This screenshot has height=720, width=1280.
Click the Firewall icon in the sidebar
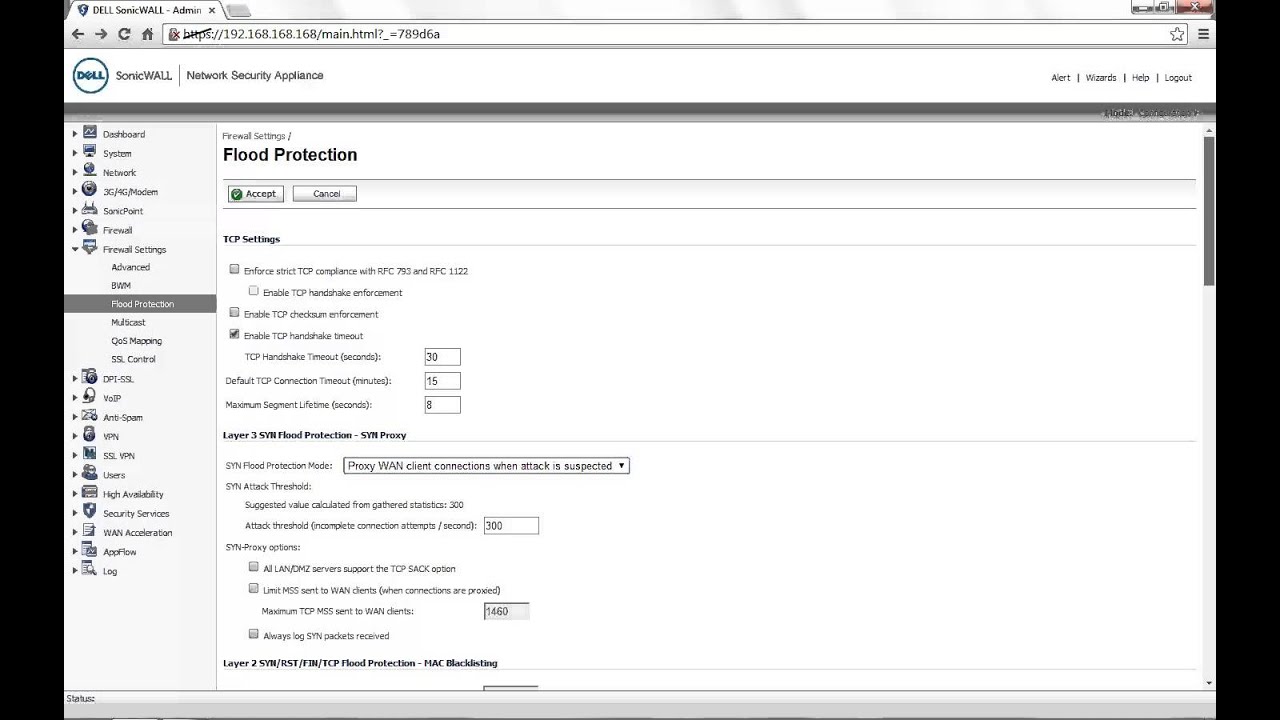(90, 228)
